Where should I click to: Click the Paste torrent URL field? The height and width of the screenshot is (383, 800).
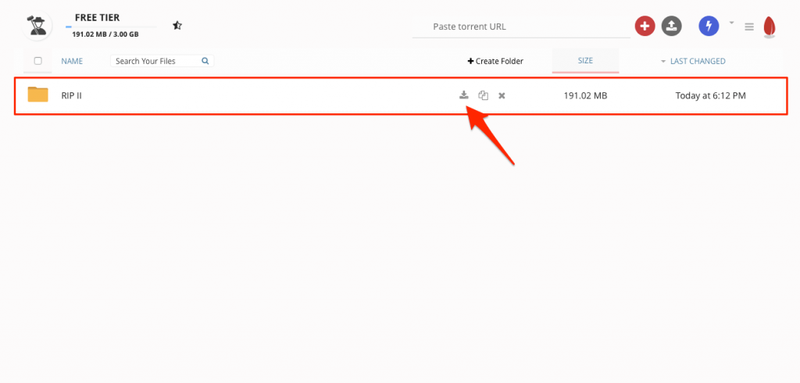(x=521, y=27)
